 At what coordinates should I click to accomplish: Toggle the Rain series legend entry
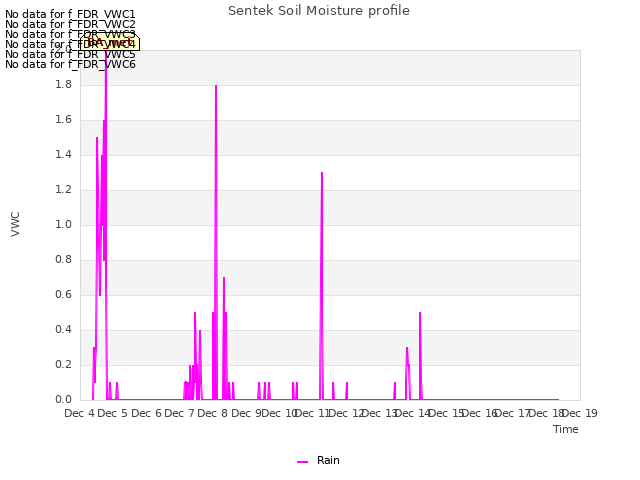point(318,460)
